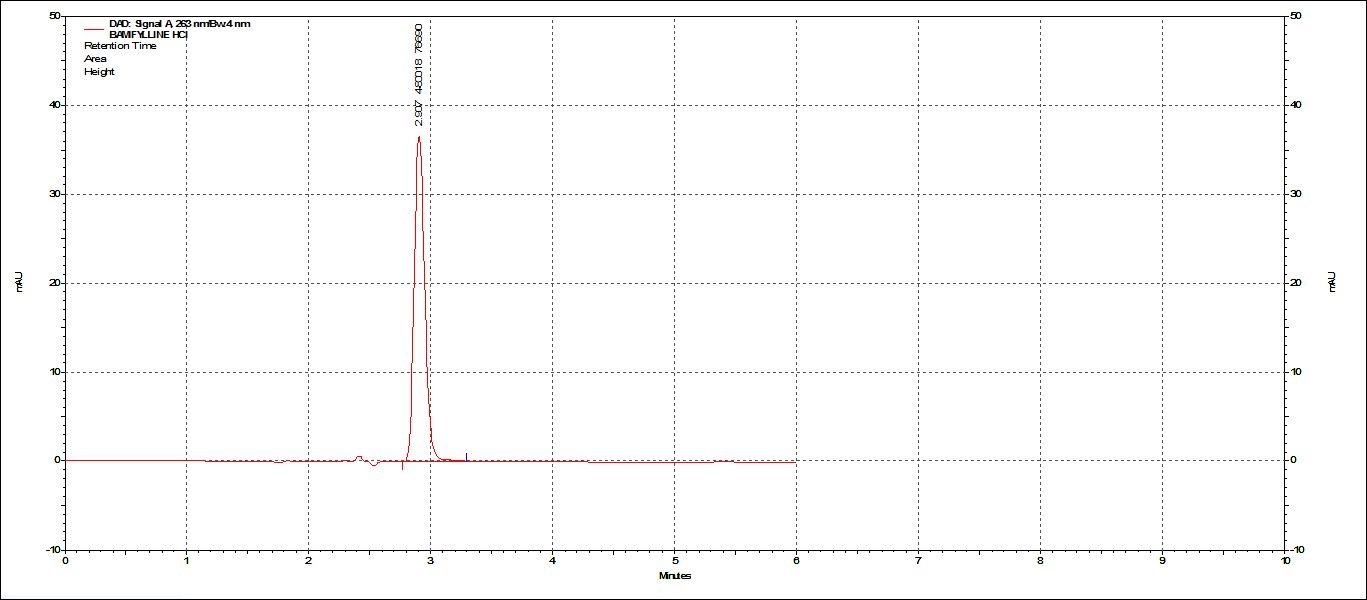
Task: Click the red legend line for the DAD signal
Action: point(94,29)
